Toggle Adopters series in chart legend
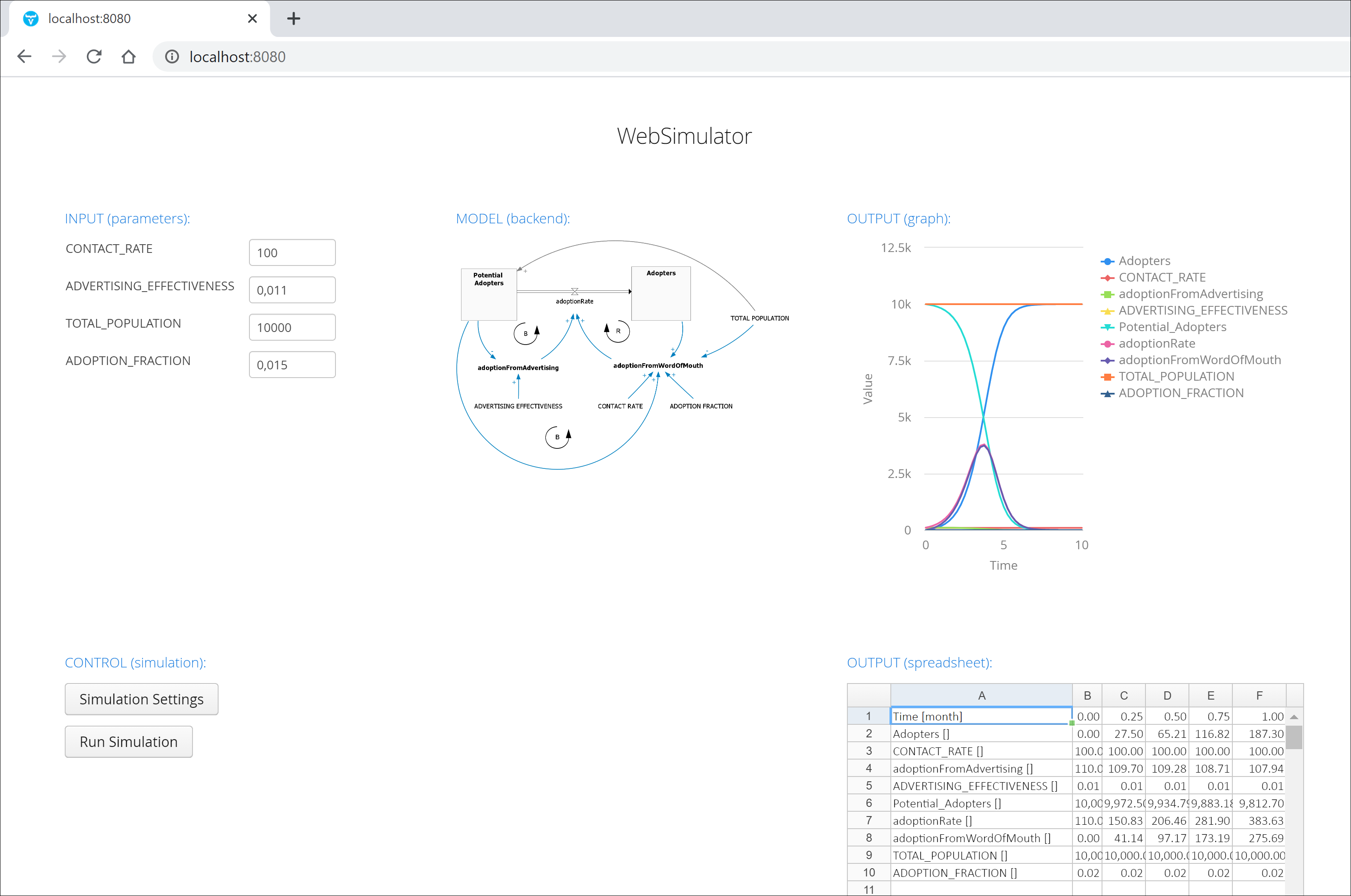Image resolution: width=1351 pixels, height=896 pixels. 1144,261
